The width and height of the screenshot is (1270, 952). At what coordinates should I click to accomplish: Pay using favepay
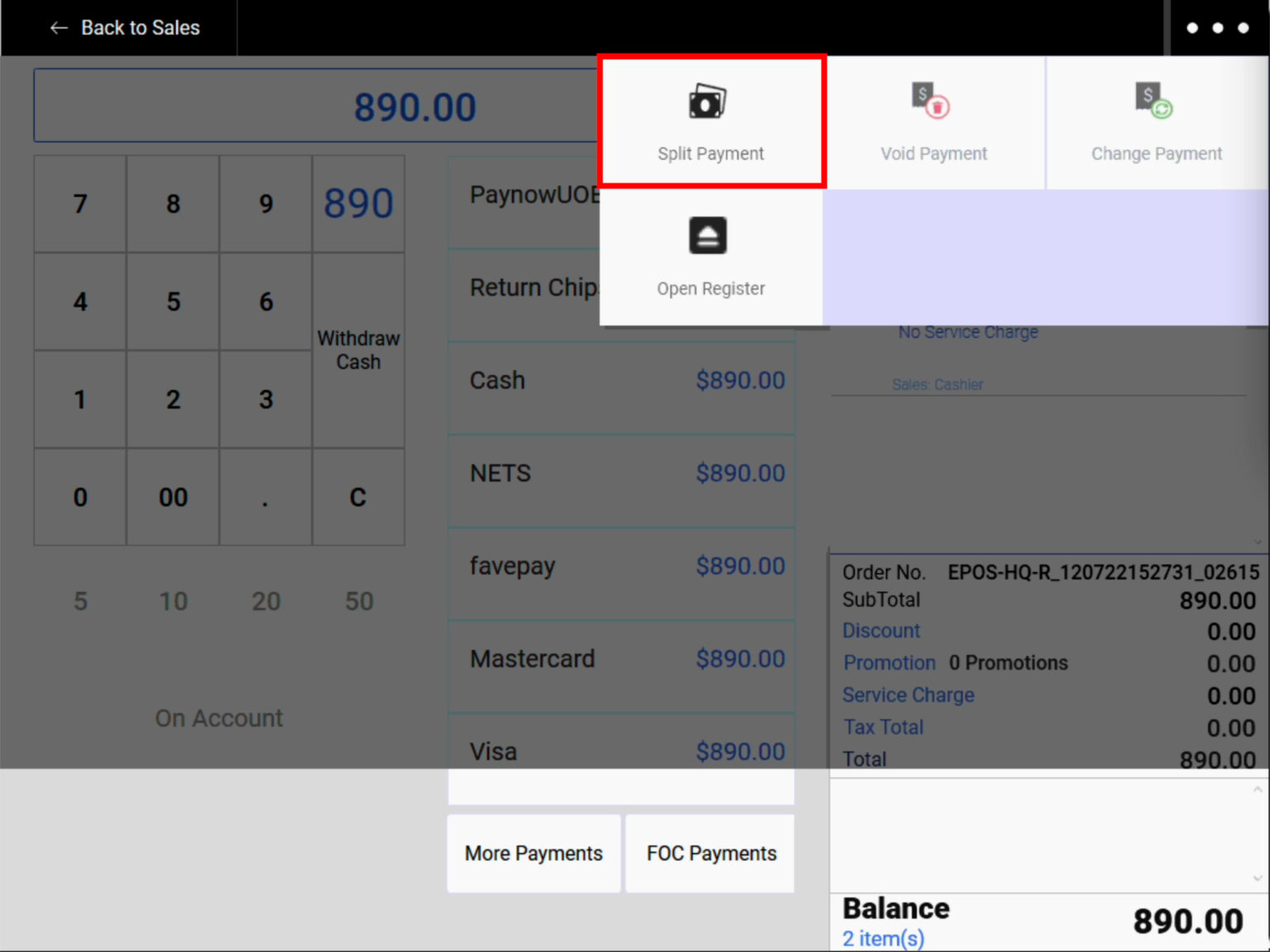click(620, 566)
